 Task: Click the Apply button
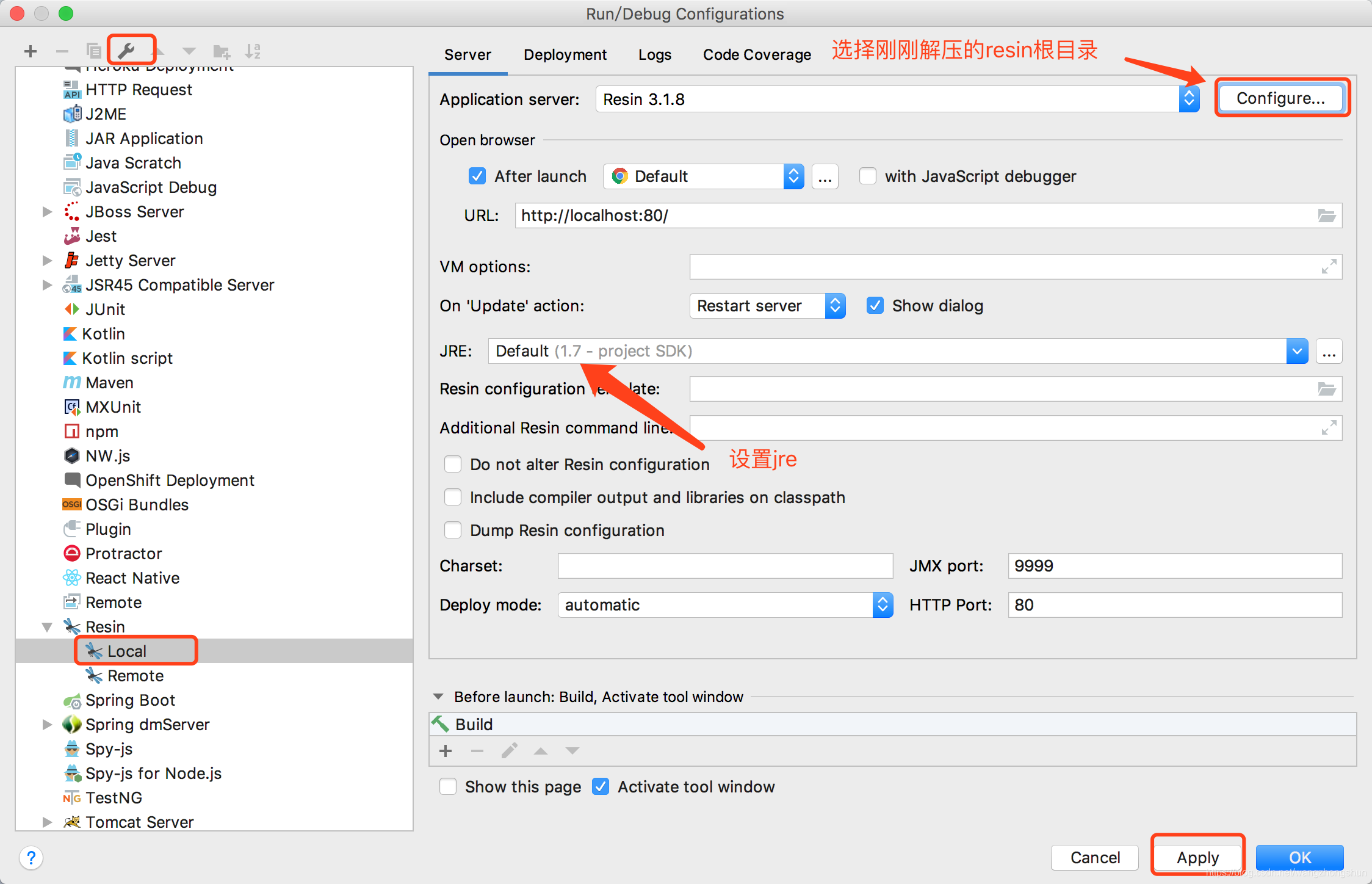(1197, 858)
